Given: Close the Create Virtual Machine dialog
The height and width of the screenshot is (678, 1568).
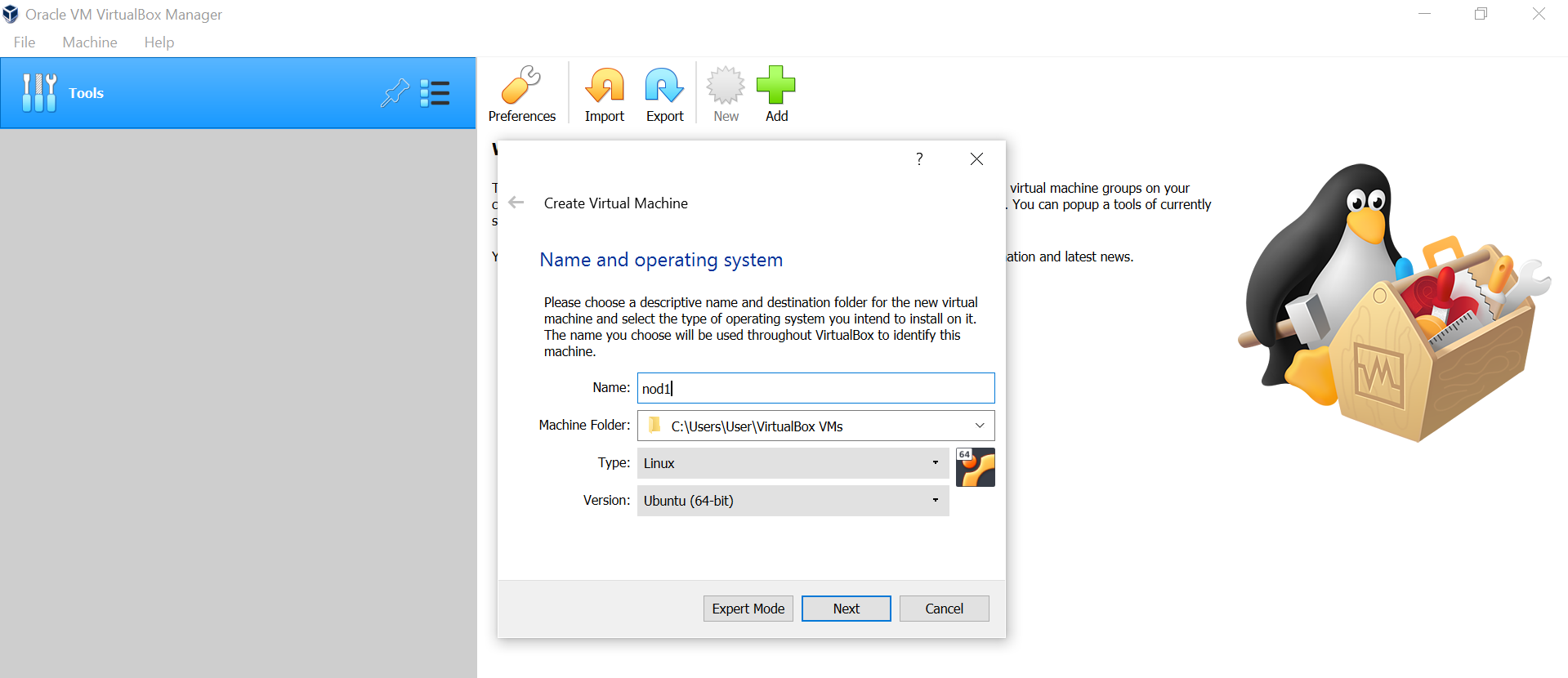Looking at the screenshot, I should [x=976, y=158].
